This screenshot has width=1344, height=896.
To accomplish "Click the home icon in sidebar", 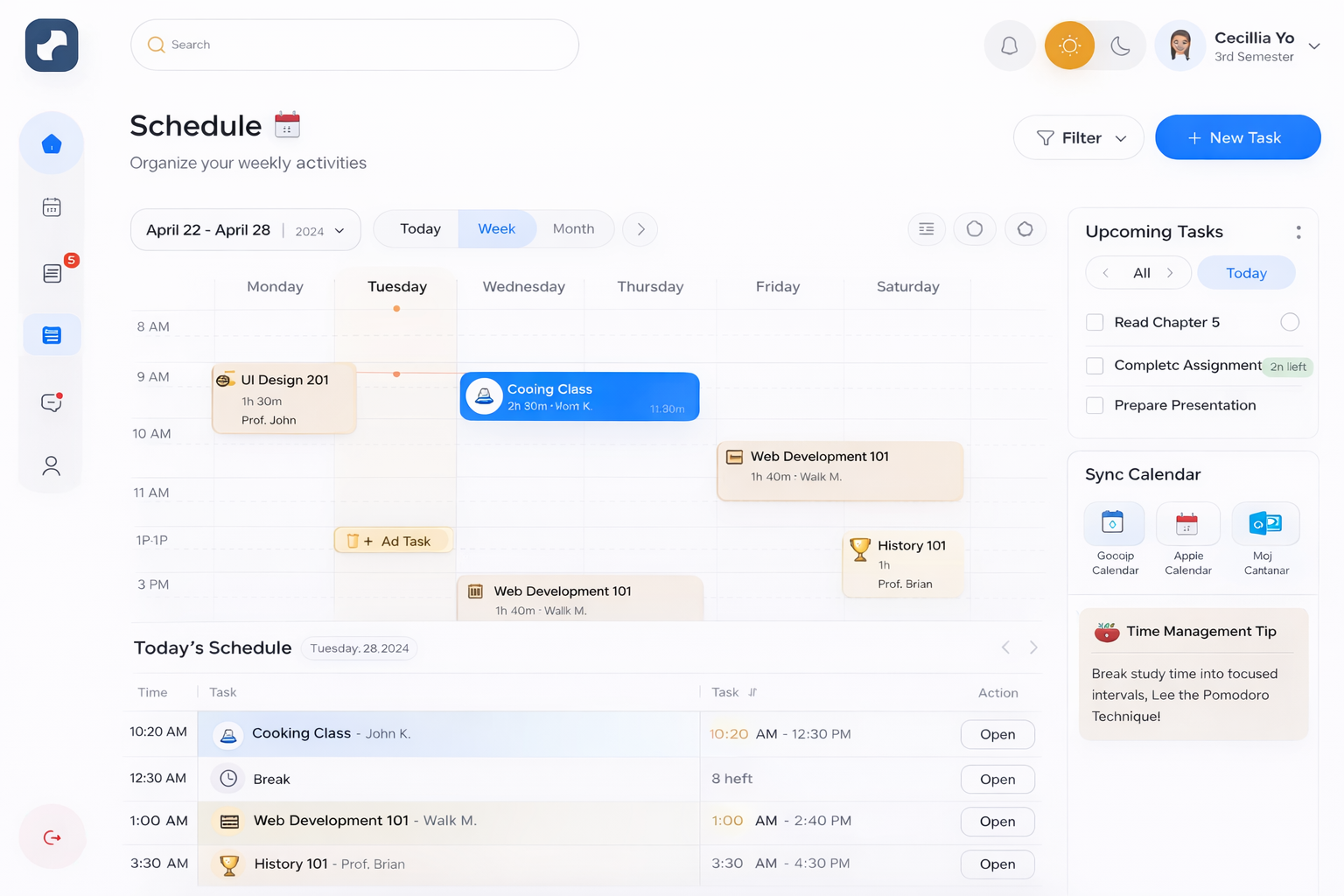I will point(52,143).
